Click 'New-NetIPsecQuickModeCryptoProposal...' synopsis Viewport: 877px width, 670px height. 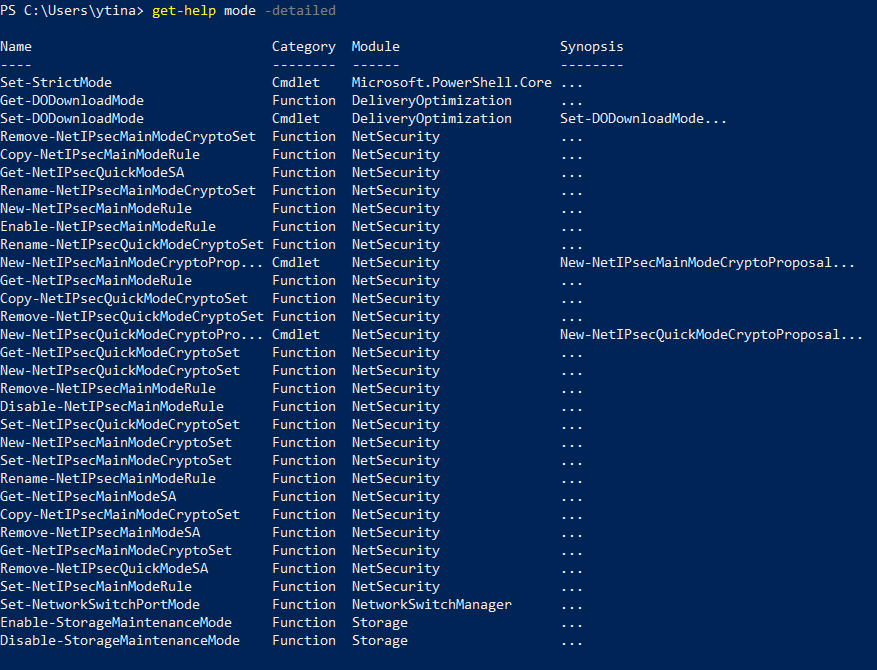click(711, 334)
